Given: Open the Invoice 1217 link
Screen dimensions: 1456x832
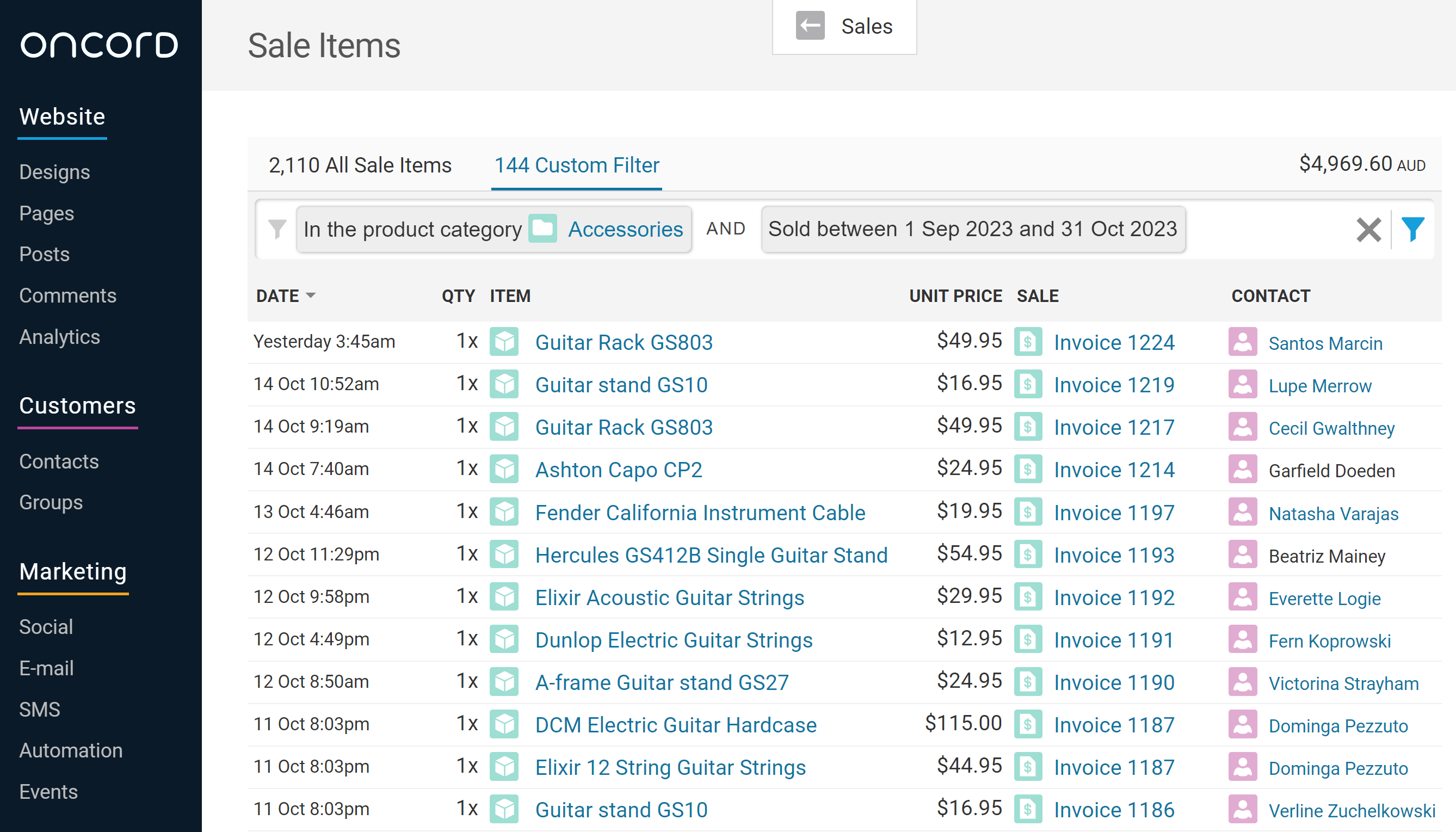Looking at the screenshot, I should 1114,428.
